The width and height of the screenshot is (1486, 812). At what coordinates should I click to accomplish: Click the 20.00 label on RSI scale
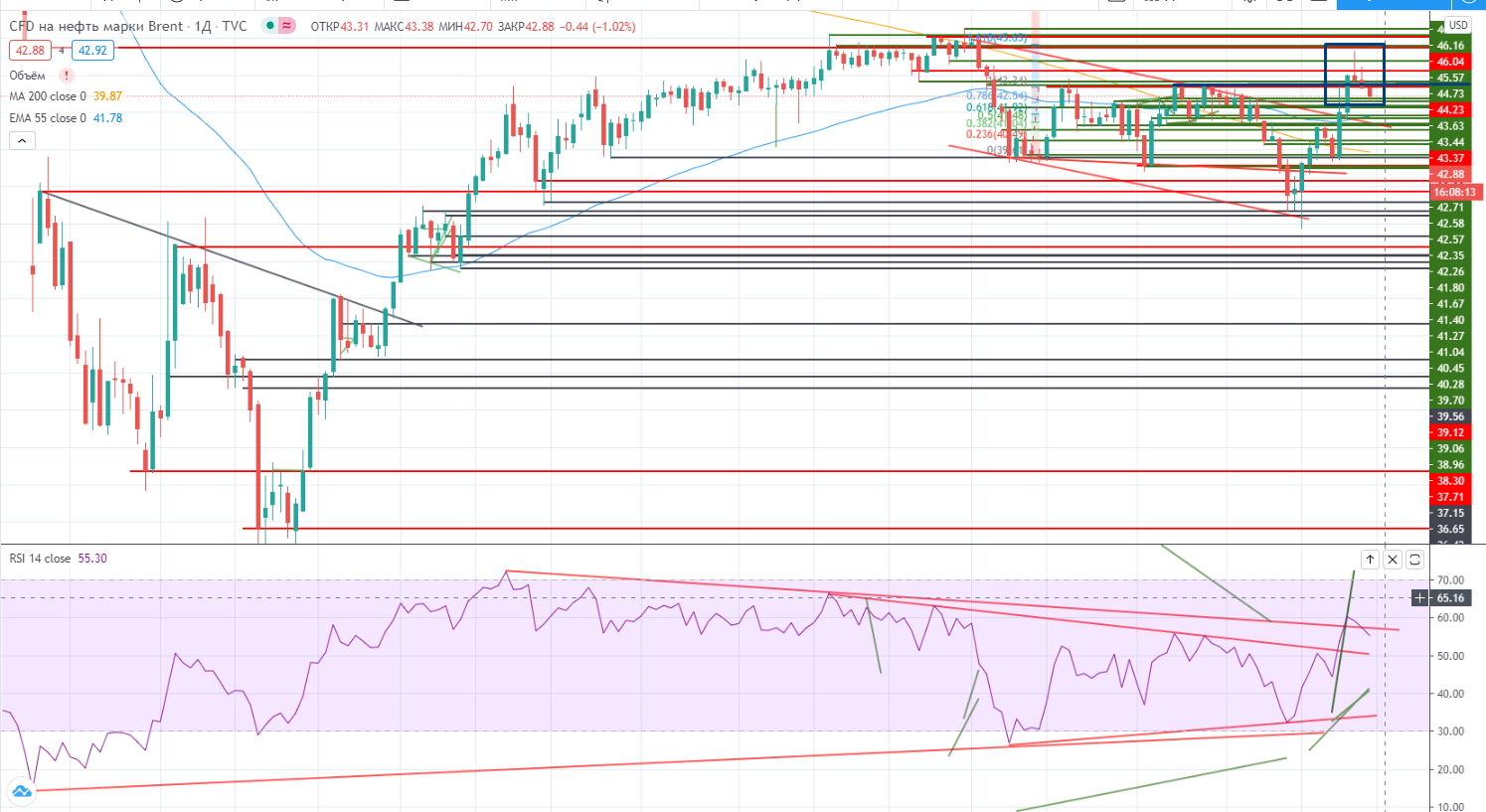1450,769
